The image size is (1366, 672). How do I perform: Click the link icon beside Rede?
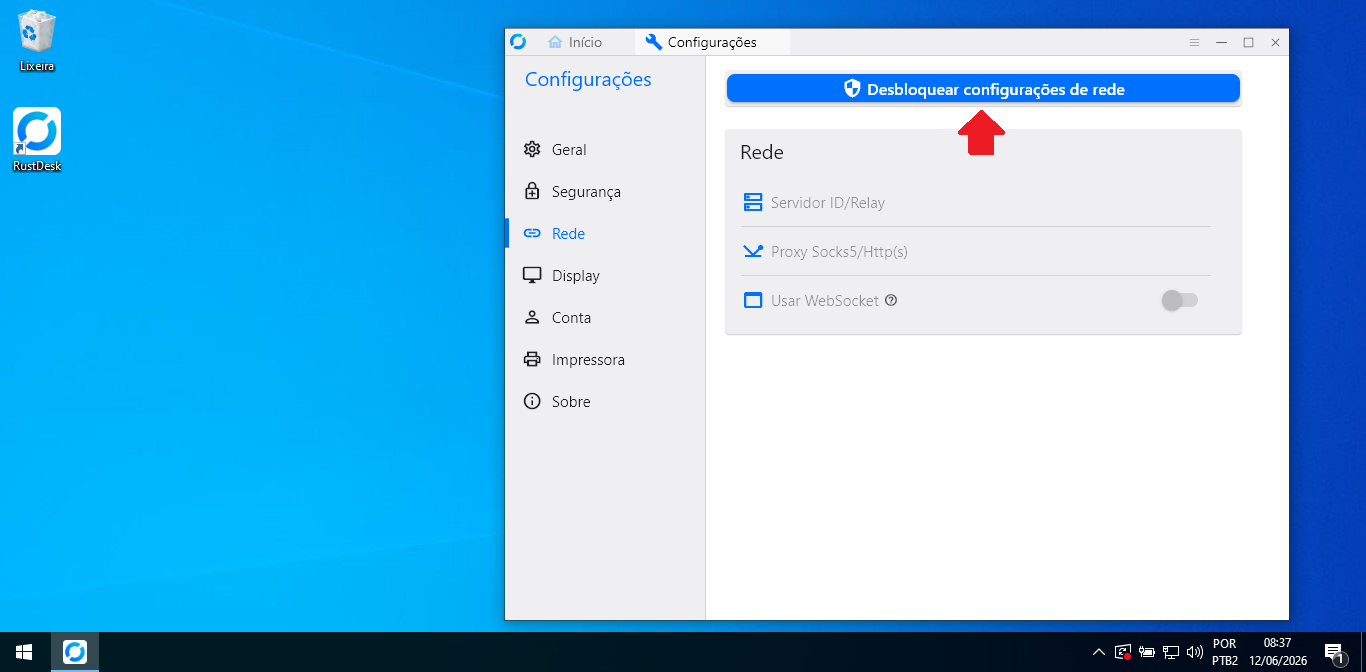(x=532, y=234)
